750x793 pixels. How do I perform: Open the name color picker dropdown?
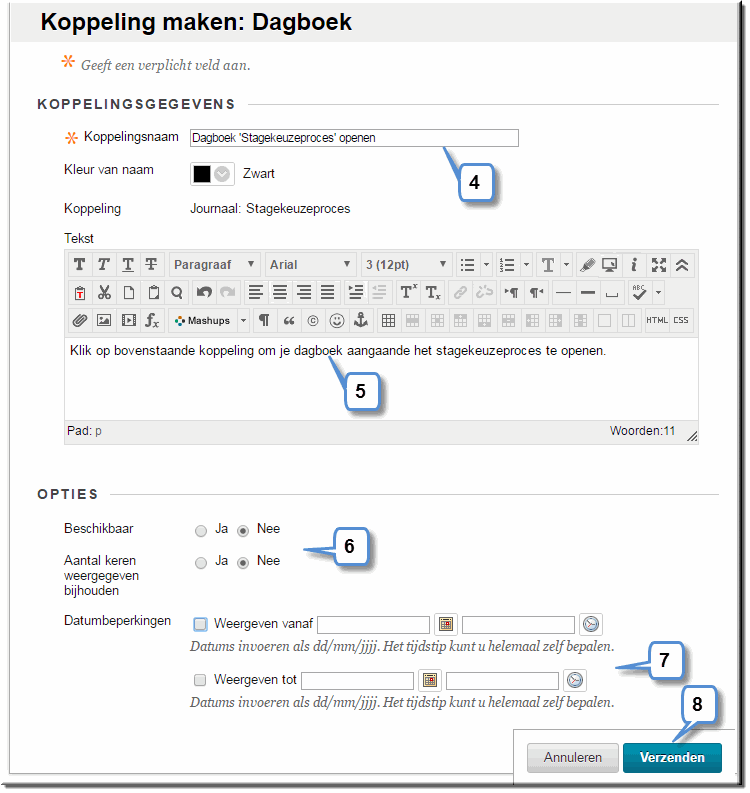222,174
